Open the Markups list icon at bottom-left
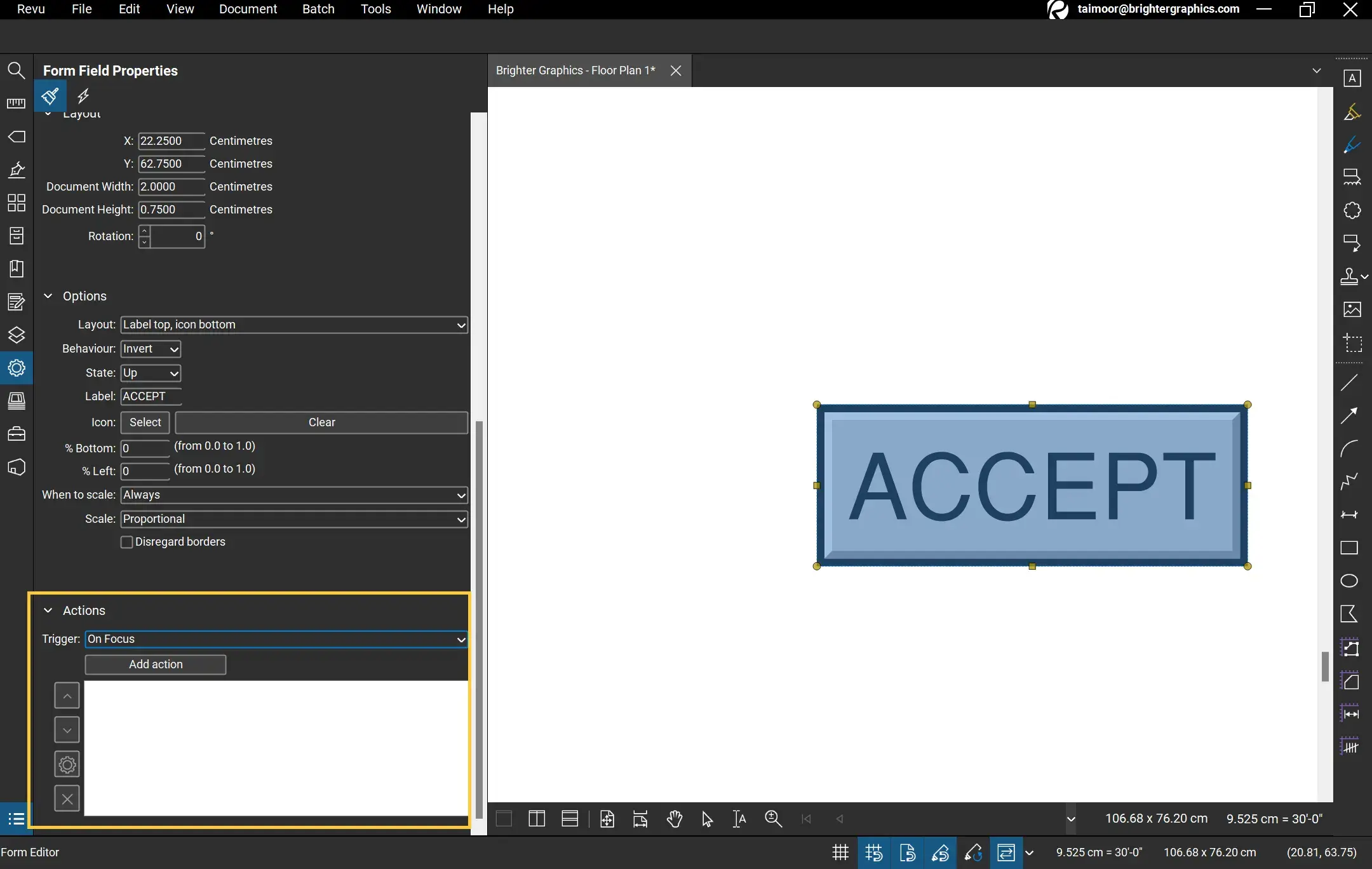This screenshot has width=1372, height=869. click(16, 819)
